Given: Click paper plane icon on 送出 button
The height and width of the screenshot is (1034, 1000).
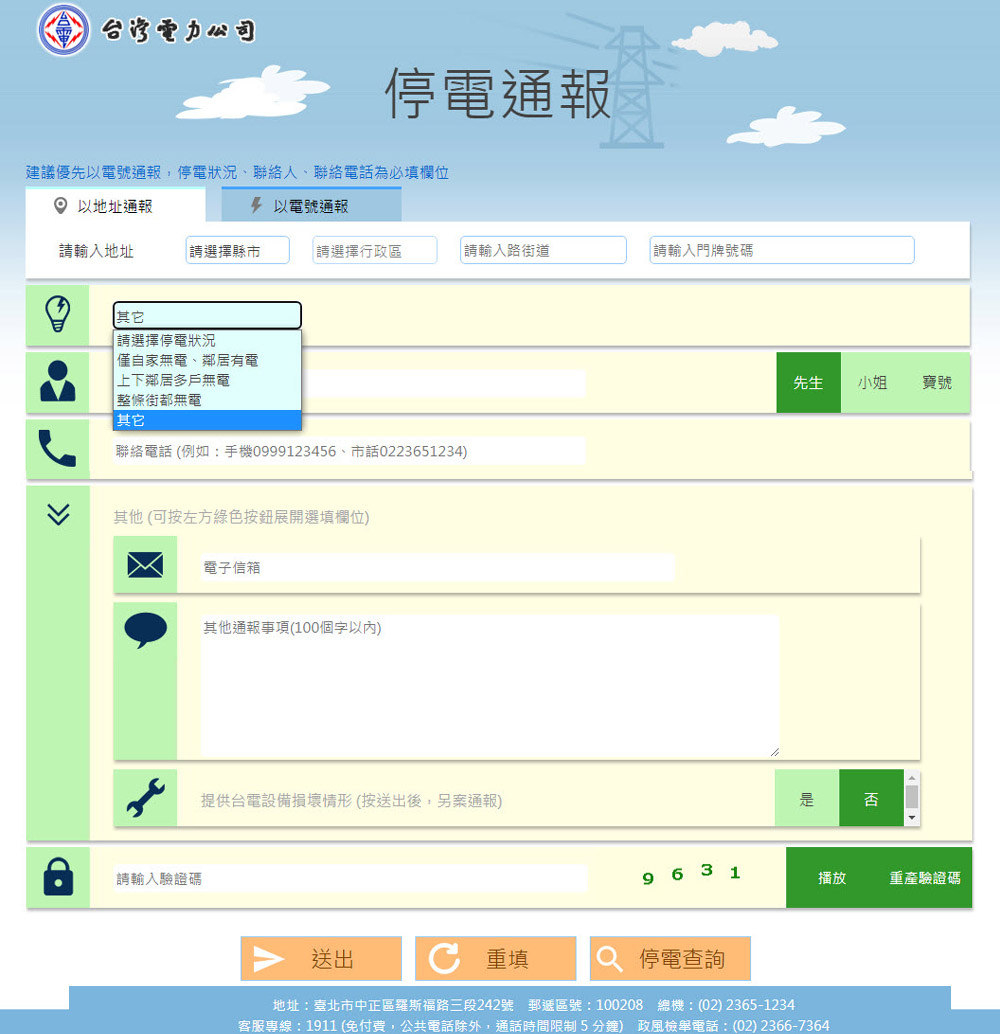Looking at the screenshot, I should (x=268, y=959).
